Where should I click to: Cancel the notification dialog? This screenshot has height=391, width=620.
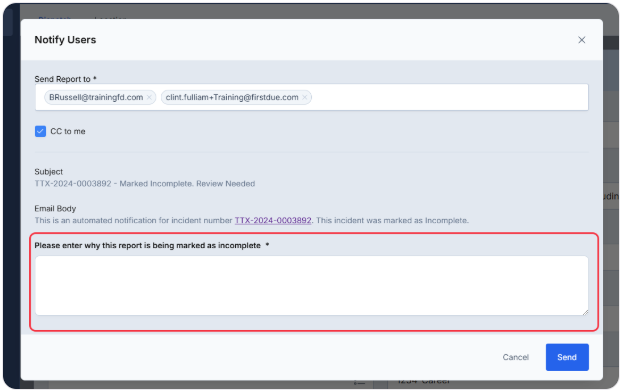[x=515, y=357]
